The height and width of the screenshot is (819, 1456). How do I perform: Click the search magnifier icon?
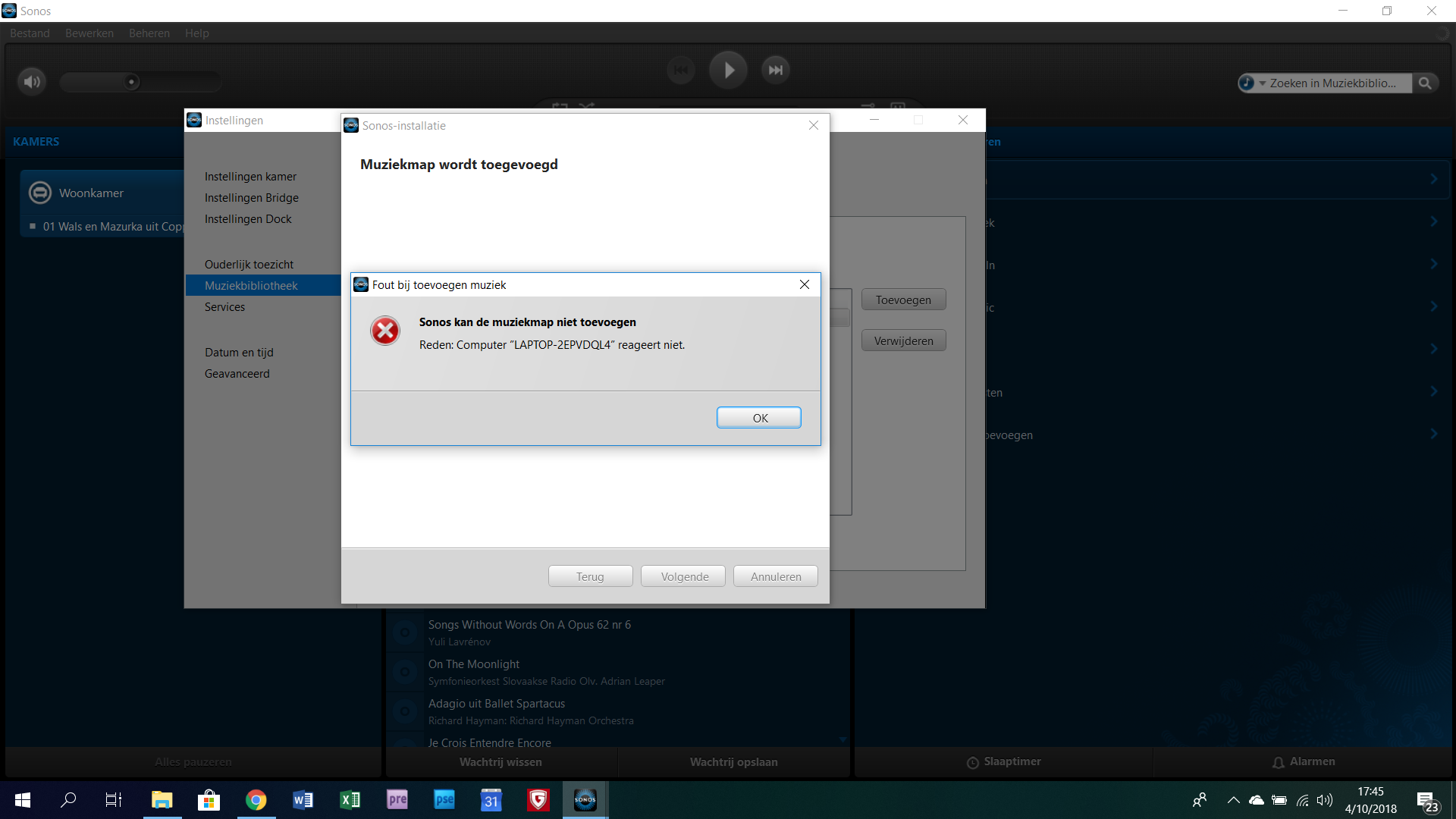(x=1425, y=83)
